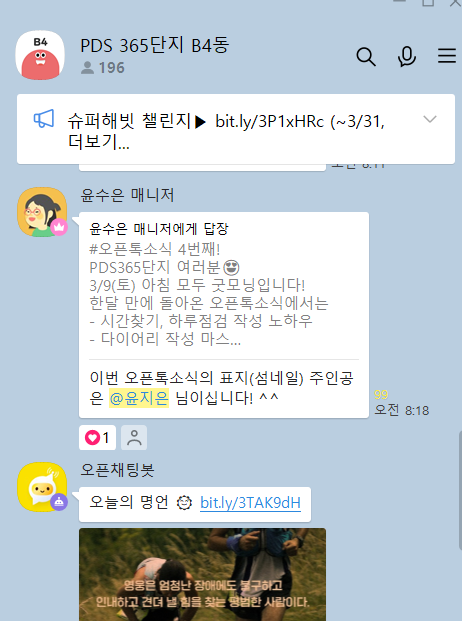
Task: Click the chat scrollbar thumb
Action: tap(460, 490)
